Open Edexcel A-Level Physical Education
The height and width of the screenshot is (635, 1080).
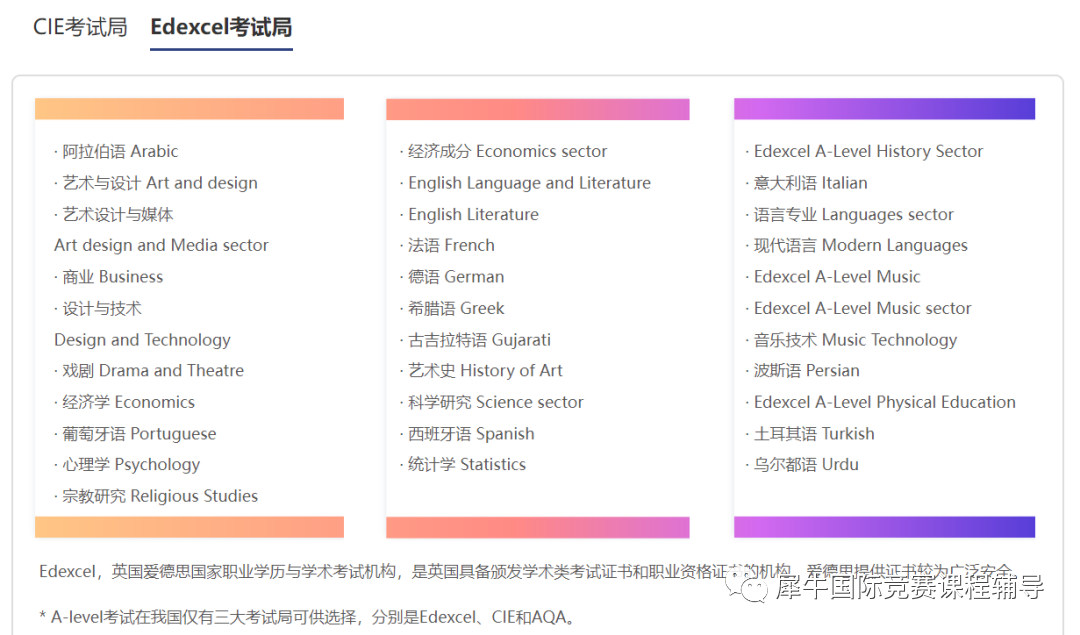pyautogui.click(x=884, y=402)
